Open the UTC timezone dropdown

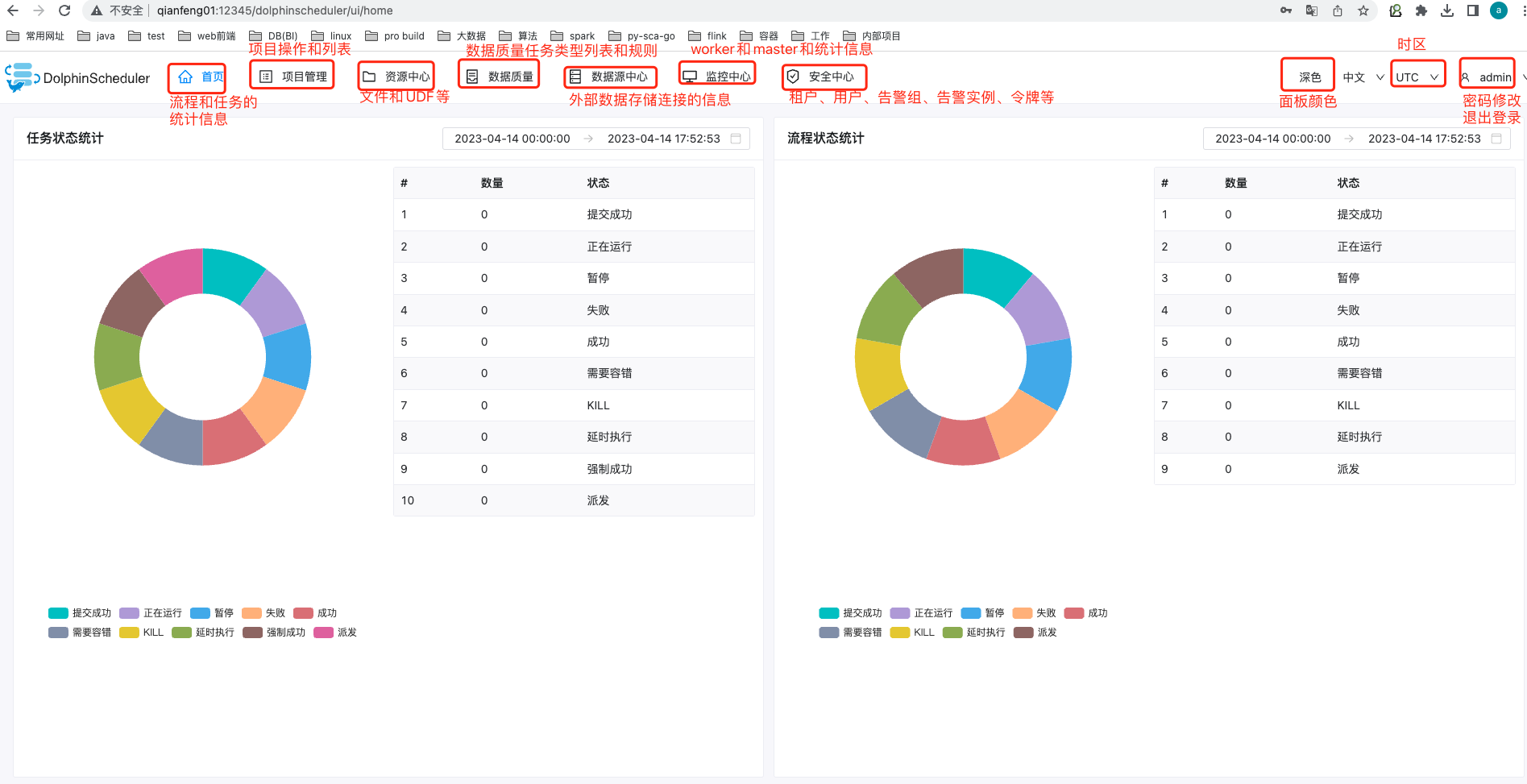(1417, 77)
